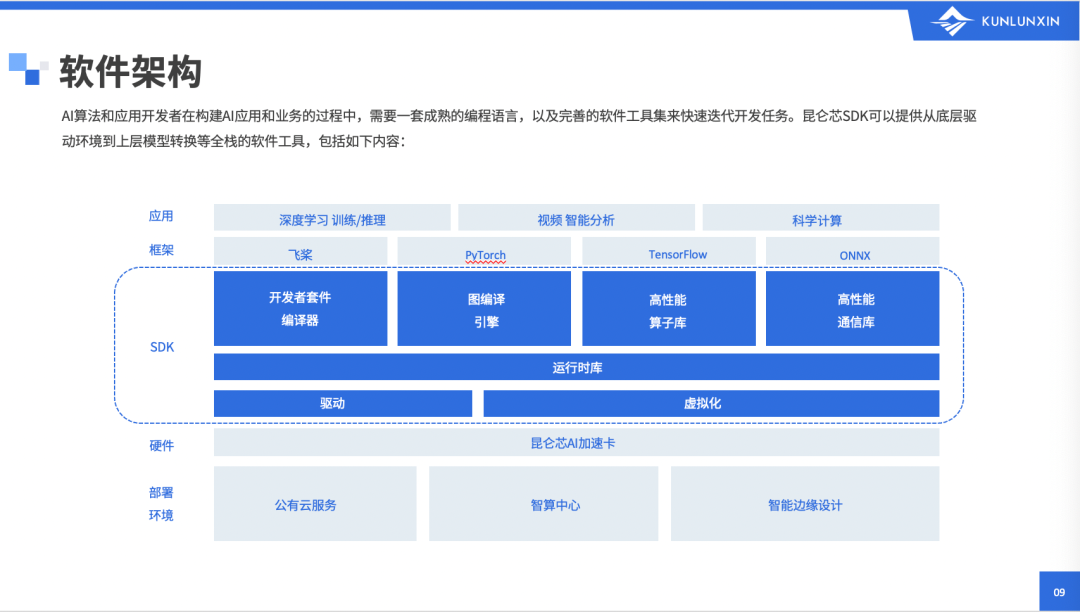
Task: Click the 智算中心 deployment box
Action: (x=543, y=504)
